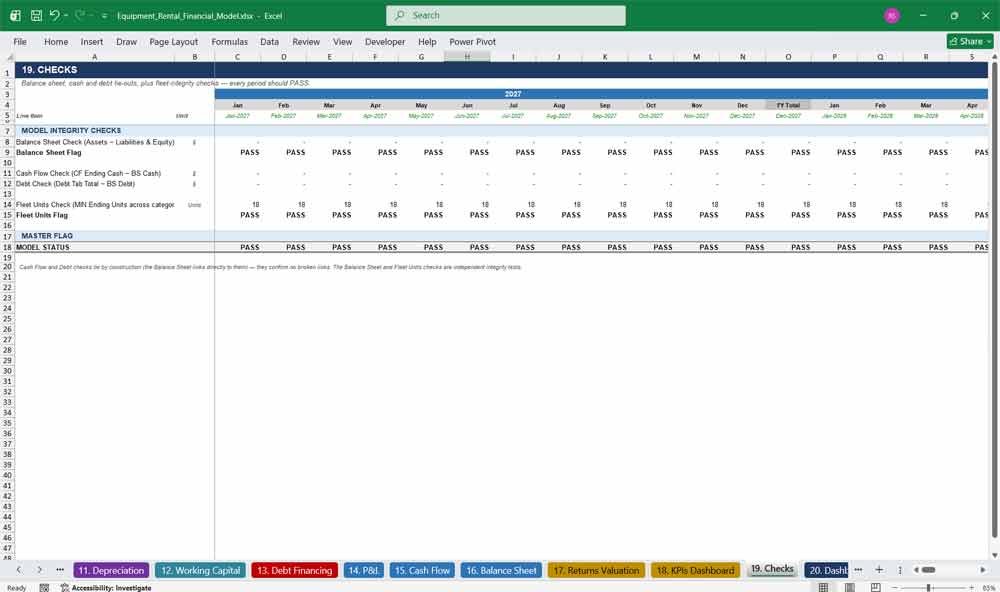
Task: Open the Developer tab
Action: 385,41
